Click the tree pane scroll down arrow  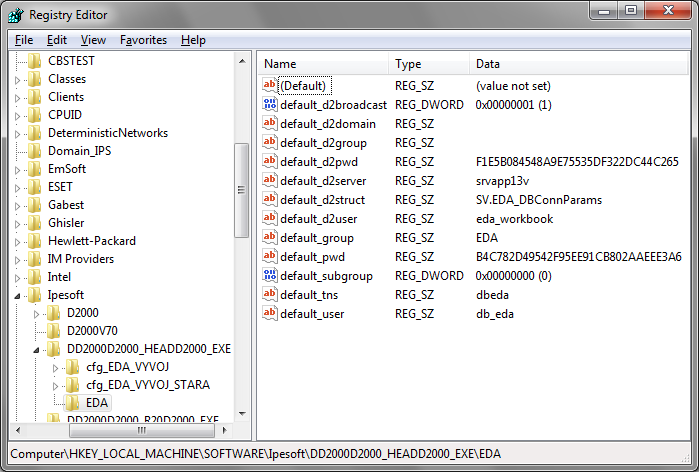pyautogui.click(x=241, y=412)
